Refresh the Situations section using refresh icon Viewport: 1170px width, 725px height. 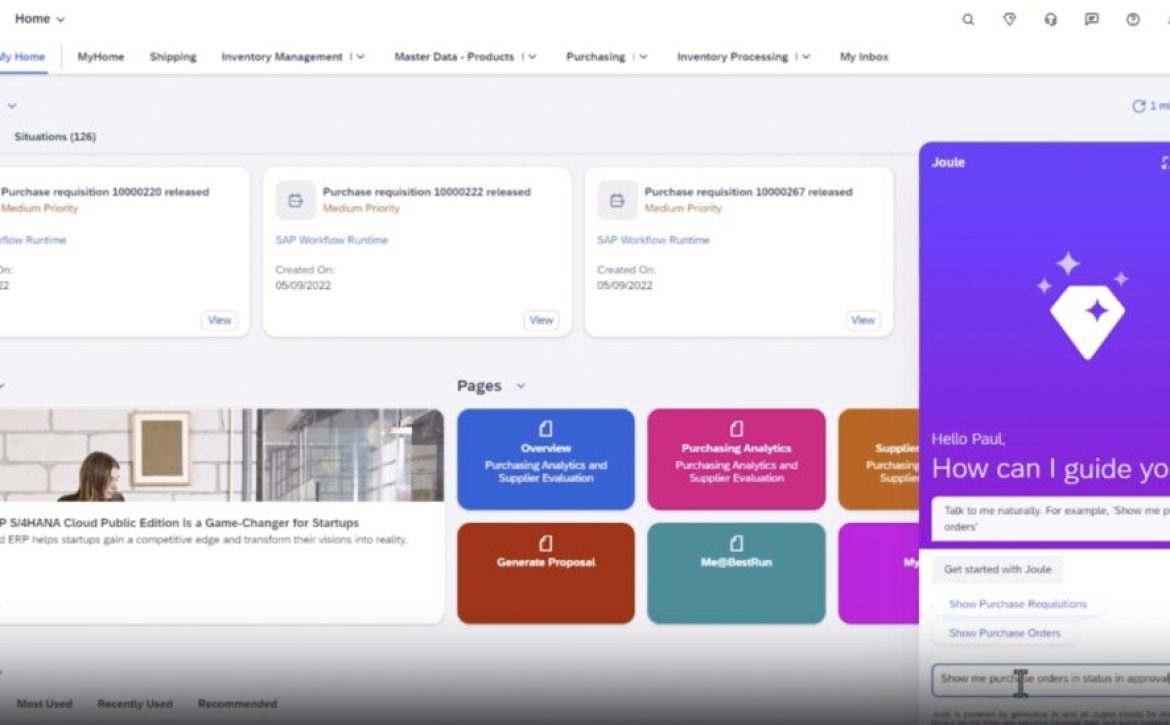pyautogui.click(x=1138, y=106)
